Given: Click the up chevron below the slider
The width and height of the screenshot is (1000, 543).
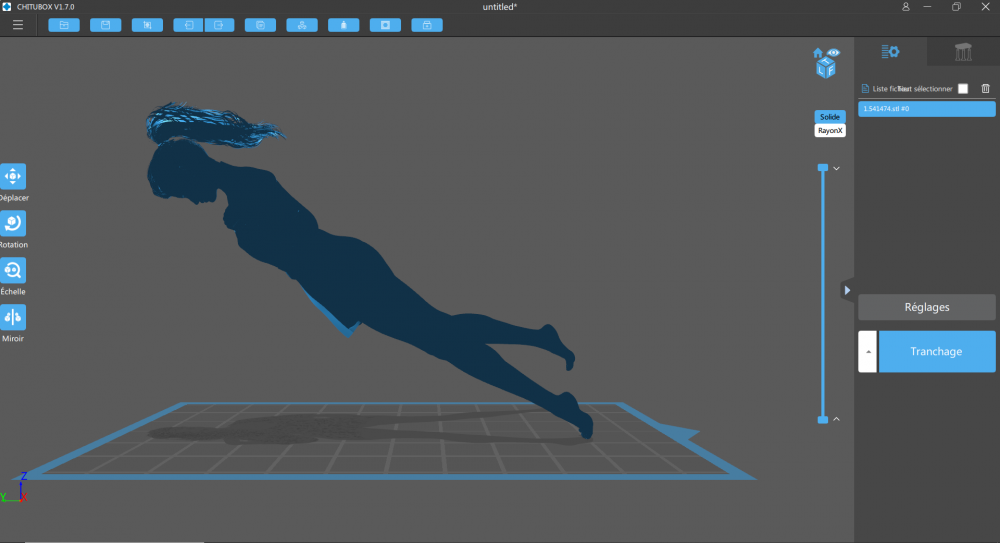Looking at the screenshot, I should click(836, 419).
